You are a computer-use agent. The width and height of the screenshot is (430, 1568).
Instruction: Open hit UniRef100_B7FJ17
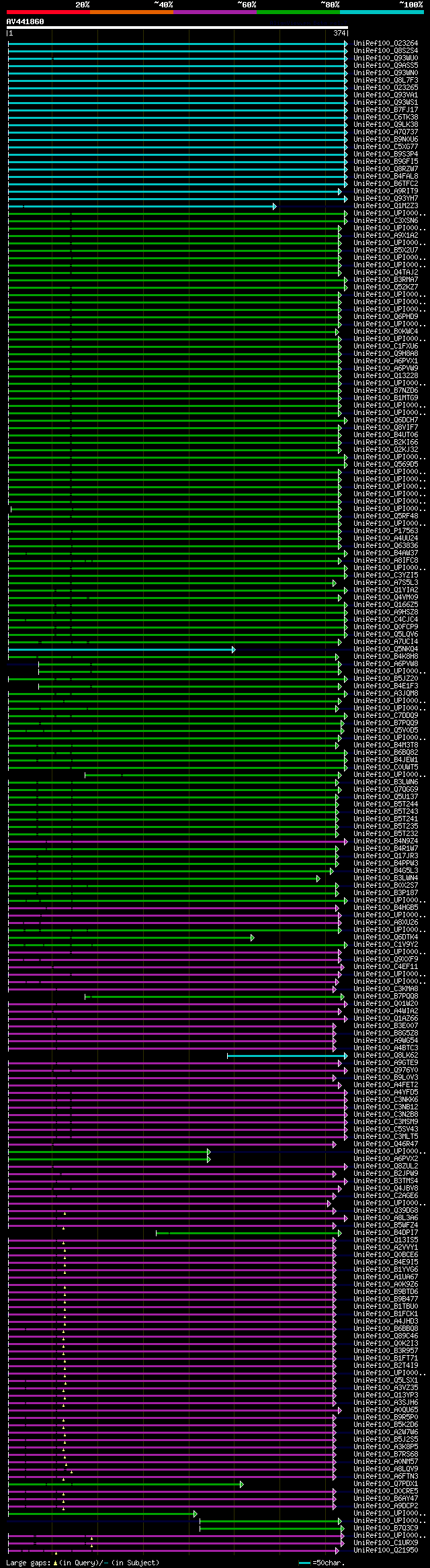pos(386,109)
